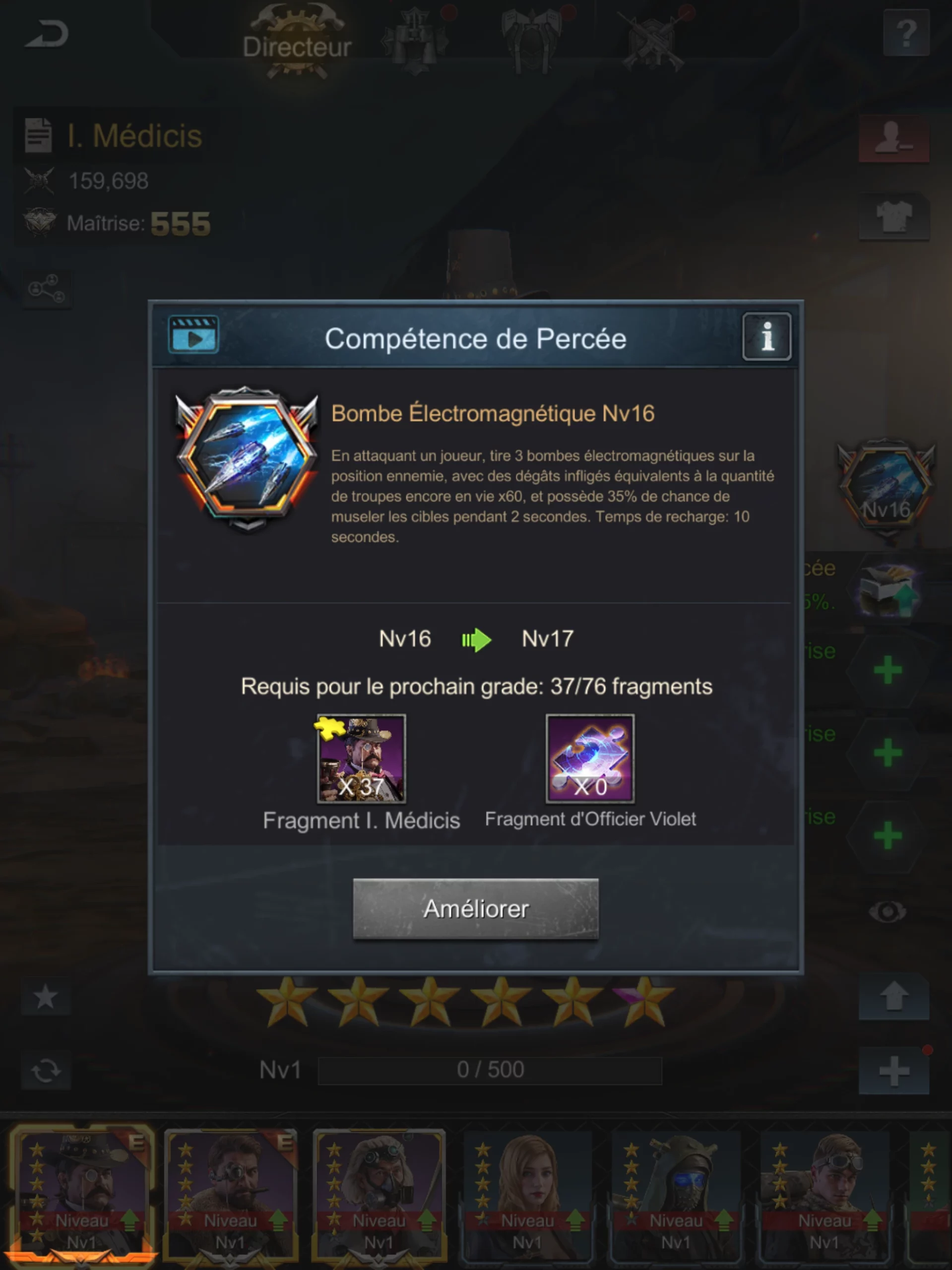952x1270 pixels.
Task: Select the Fragment I. Médicis item
Action: [x=361, y=759]
